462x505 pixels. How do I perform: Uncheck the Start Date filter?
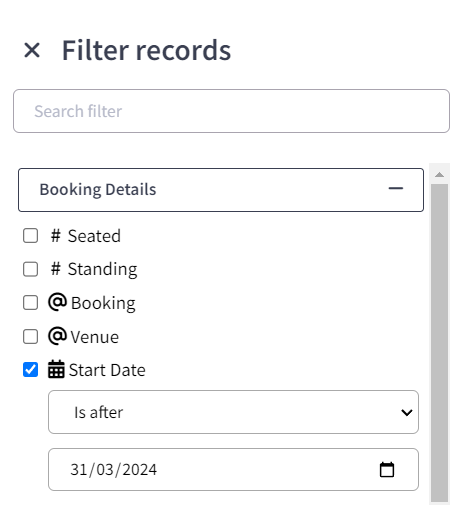30,370
